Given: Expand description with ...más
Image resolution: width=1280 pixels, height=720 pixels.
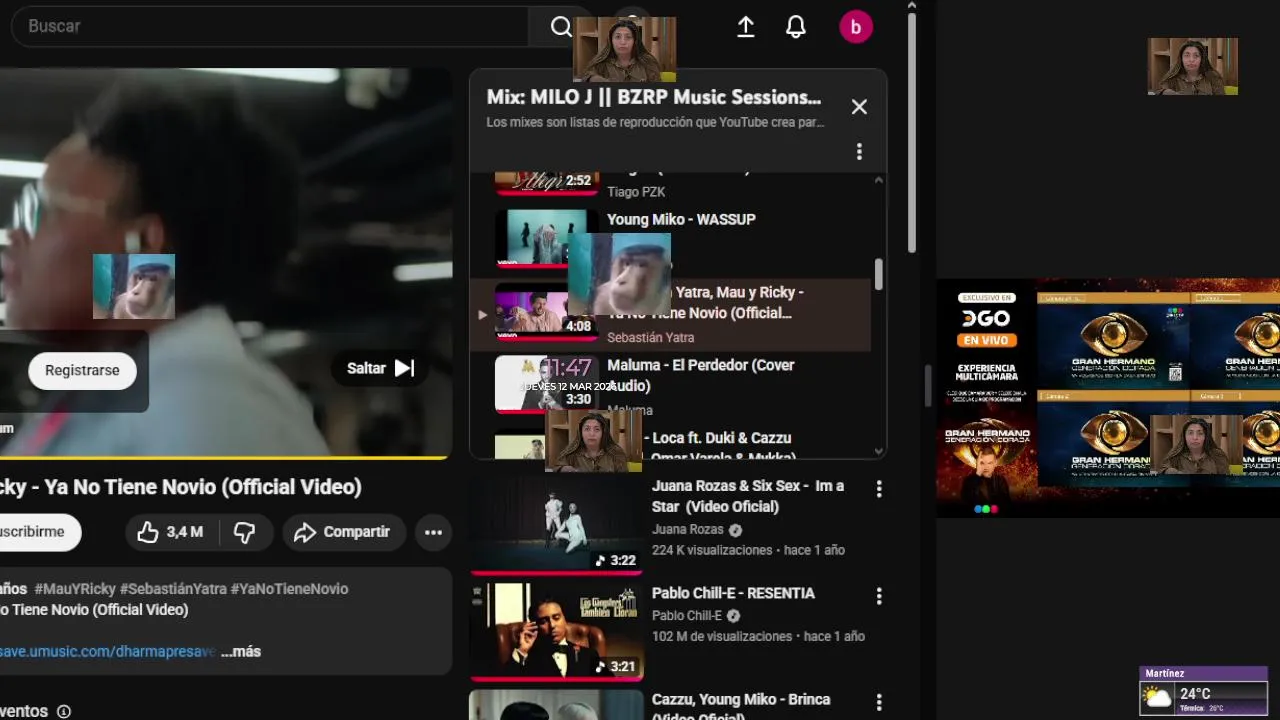Looking at the screenshot, I should [x=241, y=652].
